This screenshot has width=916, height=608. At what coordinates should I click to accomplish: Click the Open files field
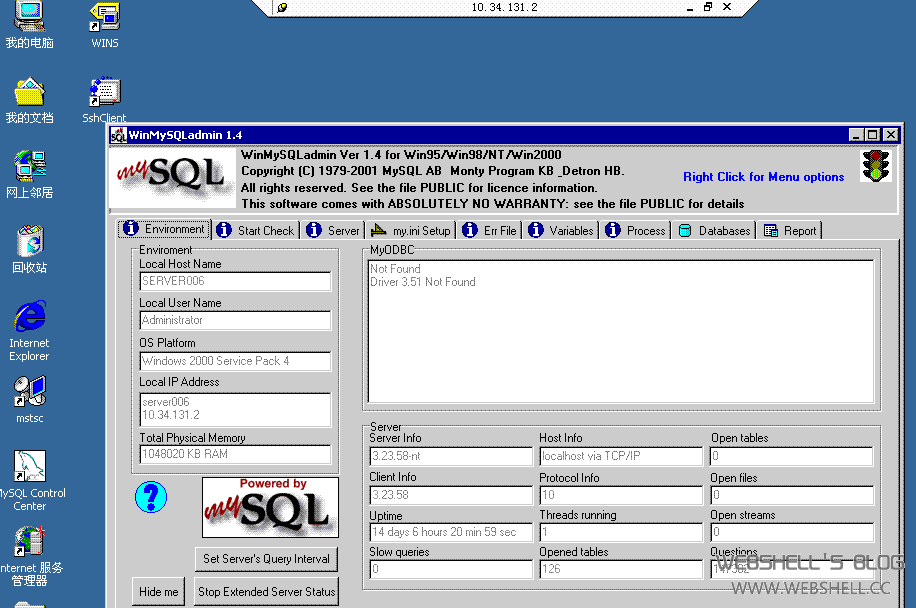pyautogui.click(x=792, y=495)
